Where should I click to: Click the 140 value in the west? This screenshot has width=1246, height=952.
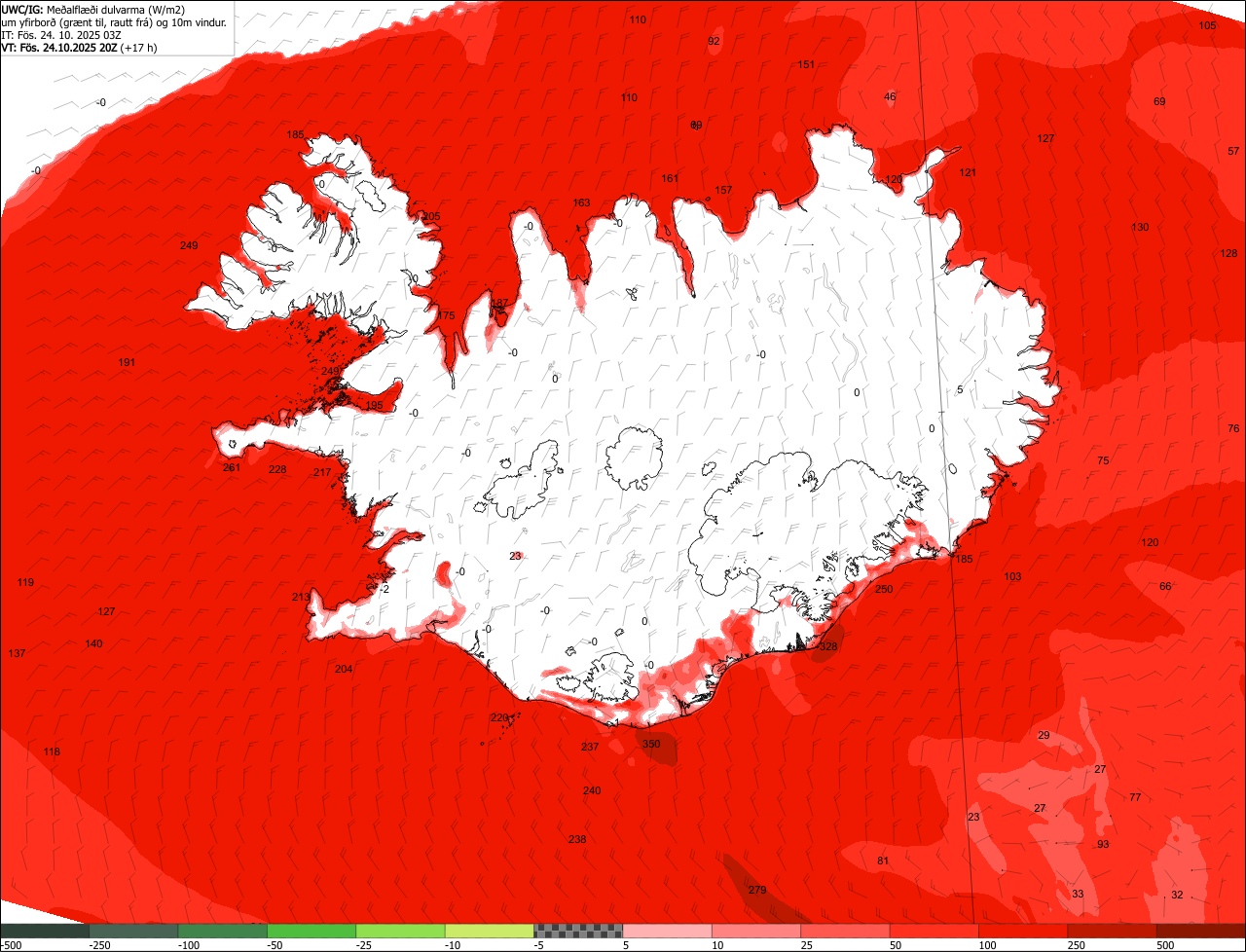93,643
